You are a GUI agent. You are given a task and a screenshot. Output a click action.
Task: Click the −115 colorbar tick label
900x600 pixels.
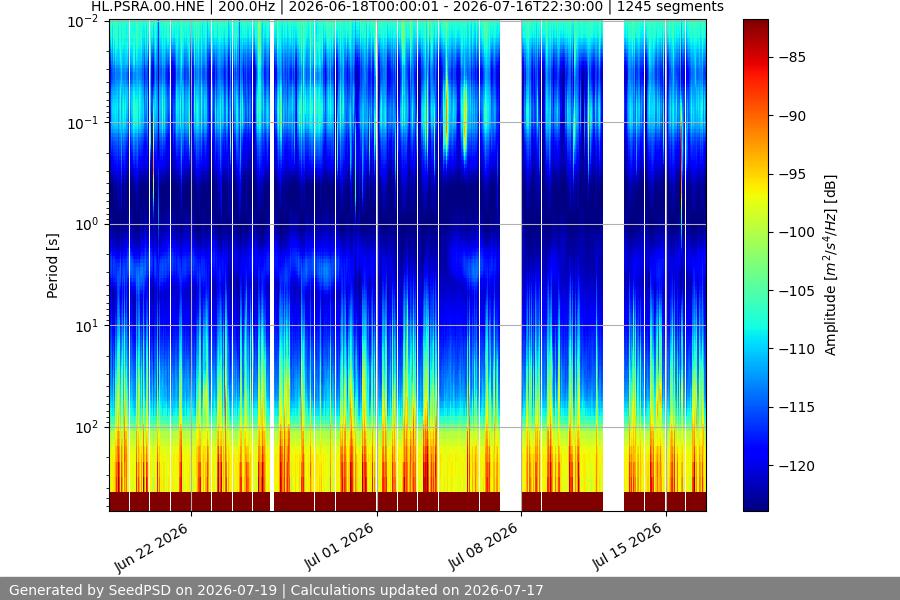(797, 407)
